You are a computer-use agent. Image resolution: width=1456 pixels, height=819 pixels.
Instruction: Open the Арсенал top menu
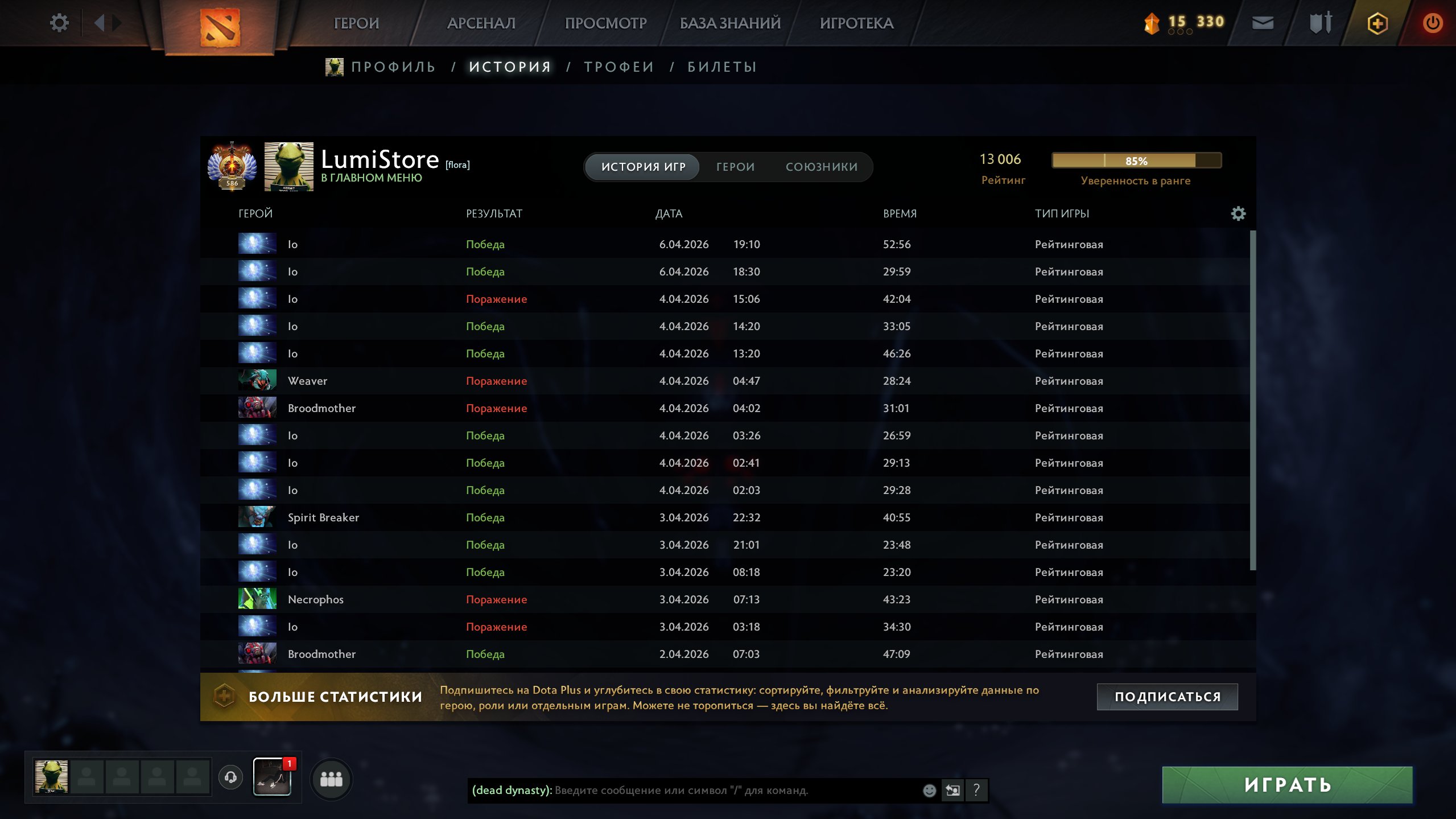[x=481, y=23]
